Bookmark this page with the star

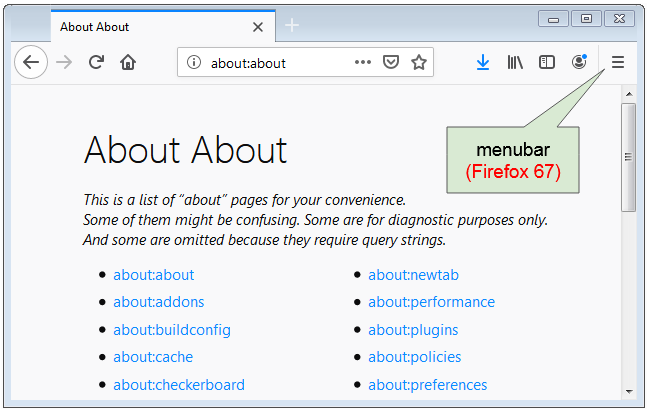point(419,62)
